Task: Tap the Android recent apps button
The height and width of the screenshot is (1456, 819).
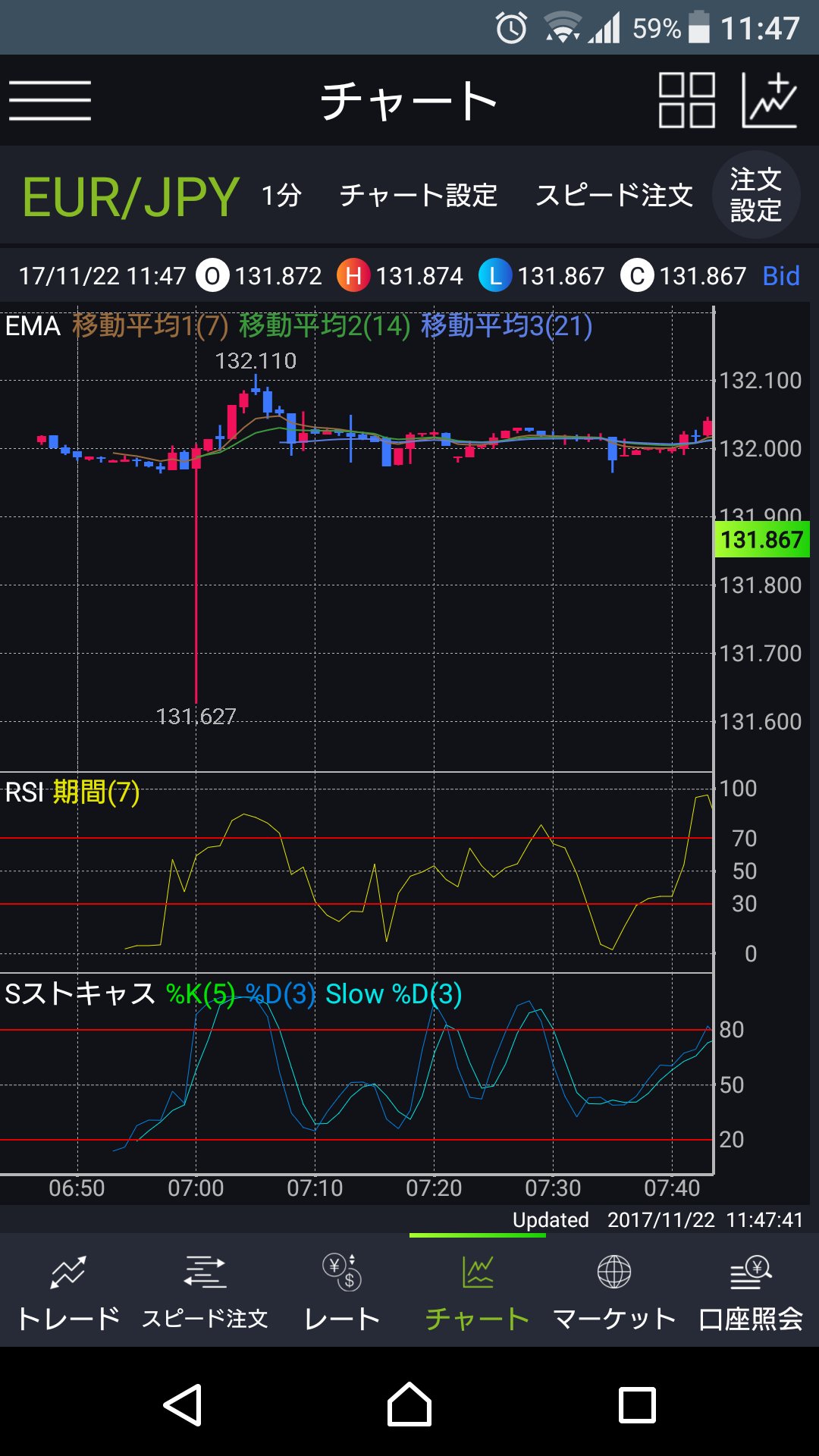Action: (x=637, y=1405)
